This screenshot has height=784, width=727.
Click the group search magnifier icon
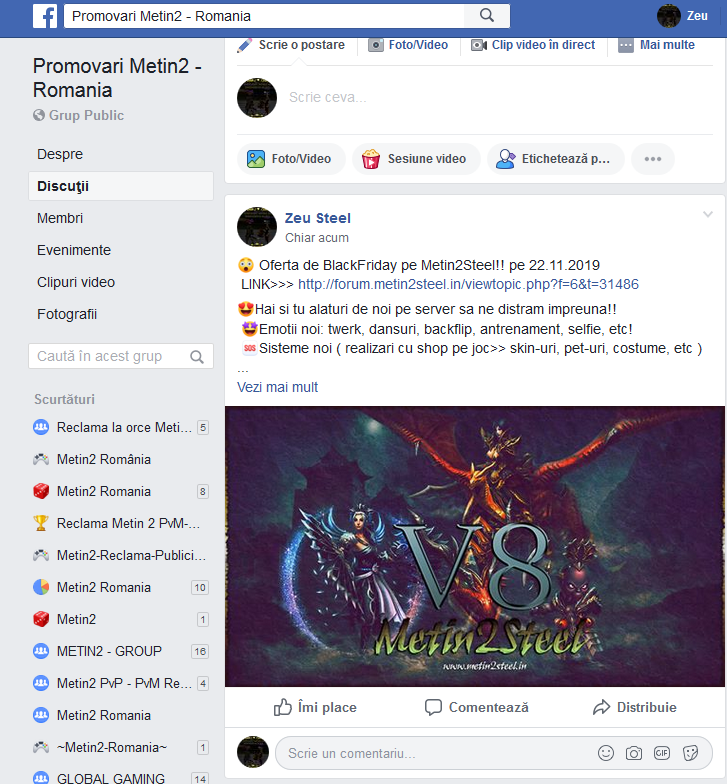coord(197,356)
